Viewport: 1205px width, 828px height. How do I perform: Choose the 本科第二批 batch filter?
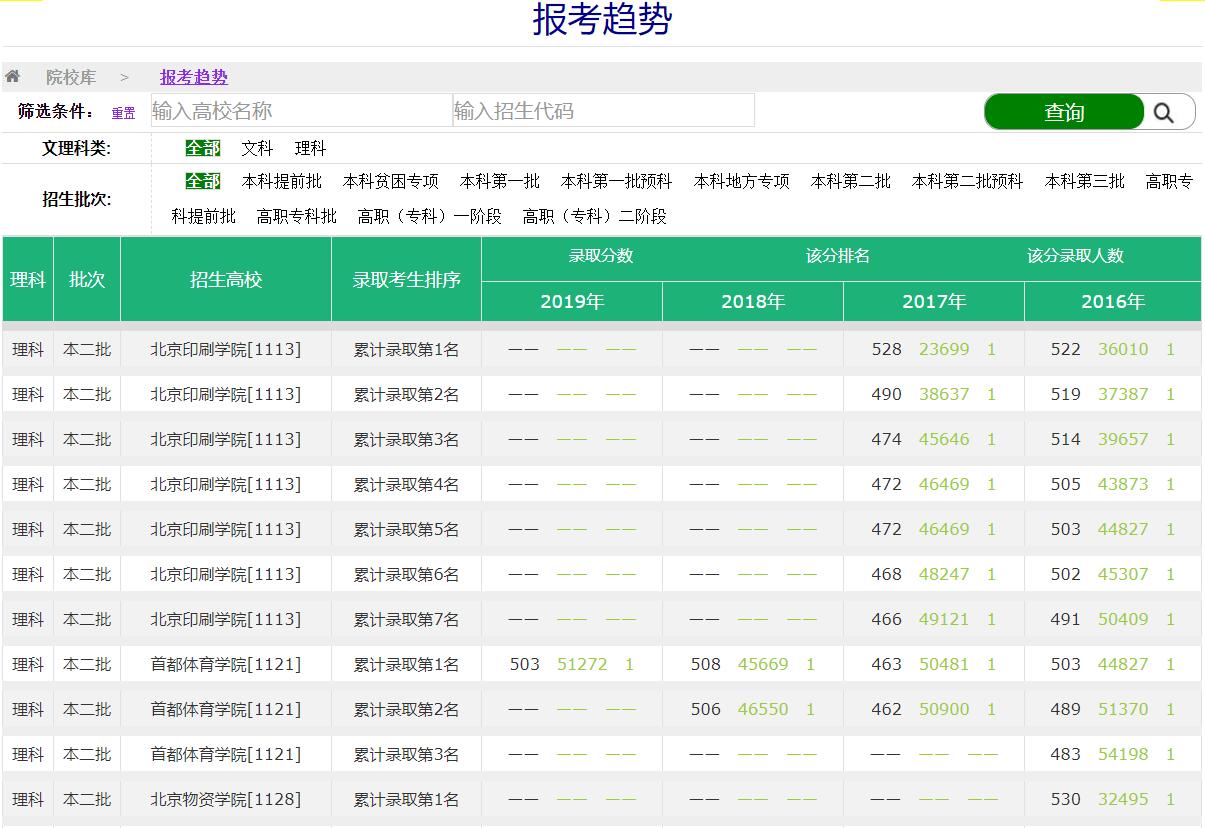(x=851, y=181)
